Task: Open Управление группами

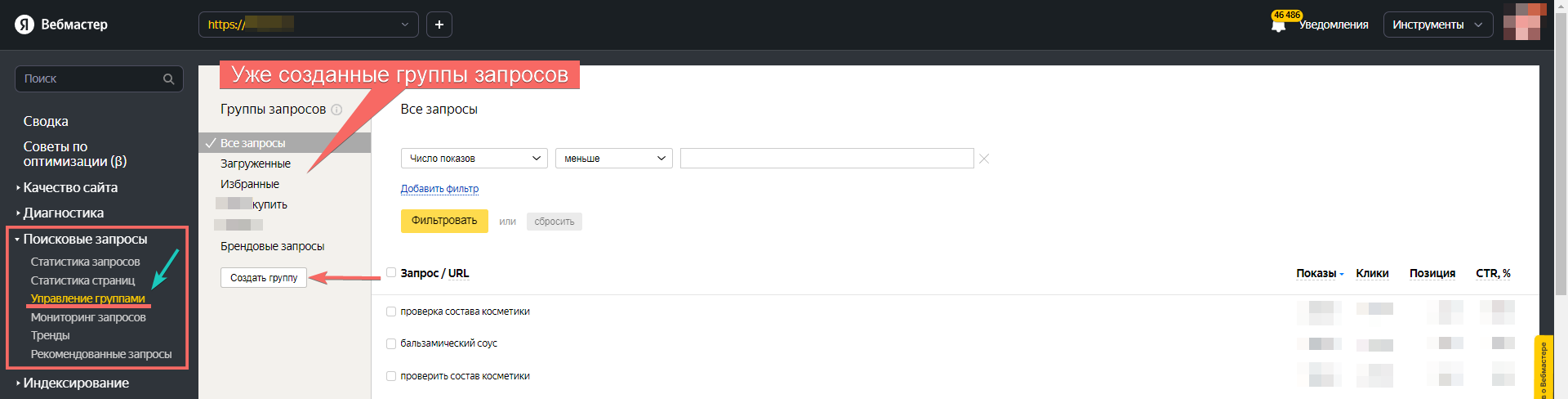Action: click(x=87, y=298)
